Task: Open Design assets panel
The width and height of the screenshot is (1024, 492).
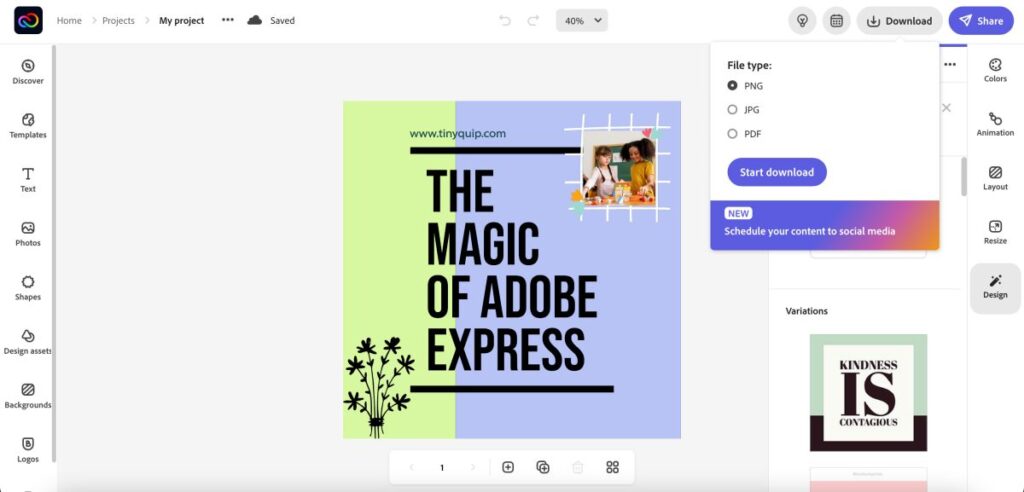Action: pyautogui.click(x=28, y=342)
